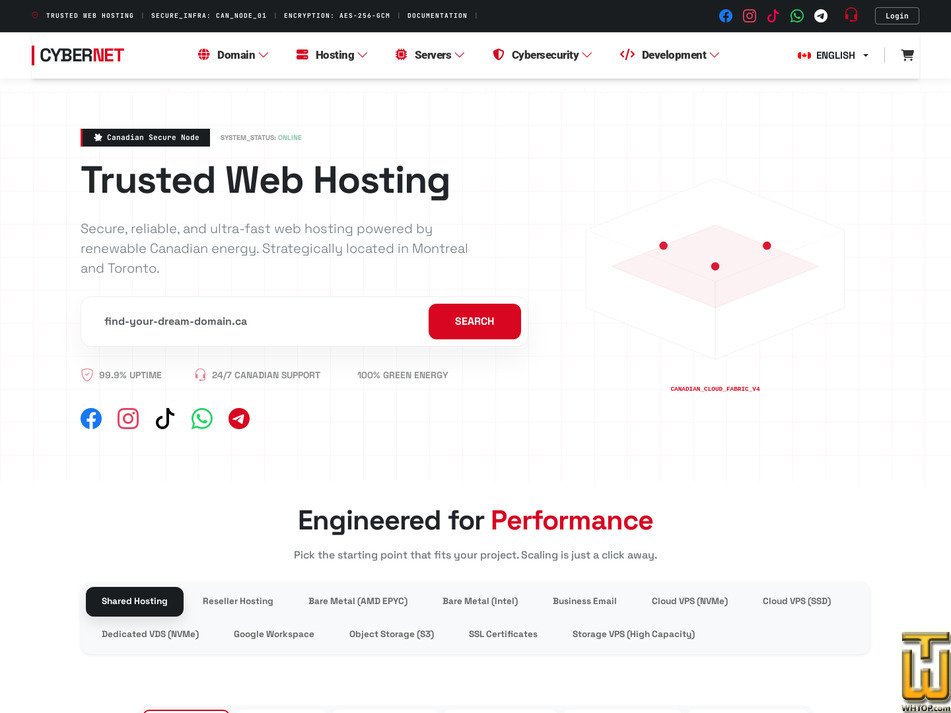Click the shield icon beside Cybersecurity

pyautogui.click(x=499, y=55)
